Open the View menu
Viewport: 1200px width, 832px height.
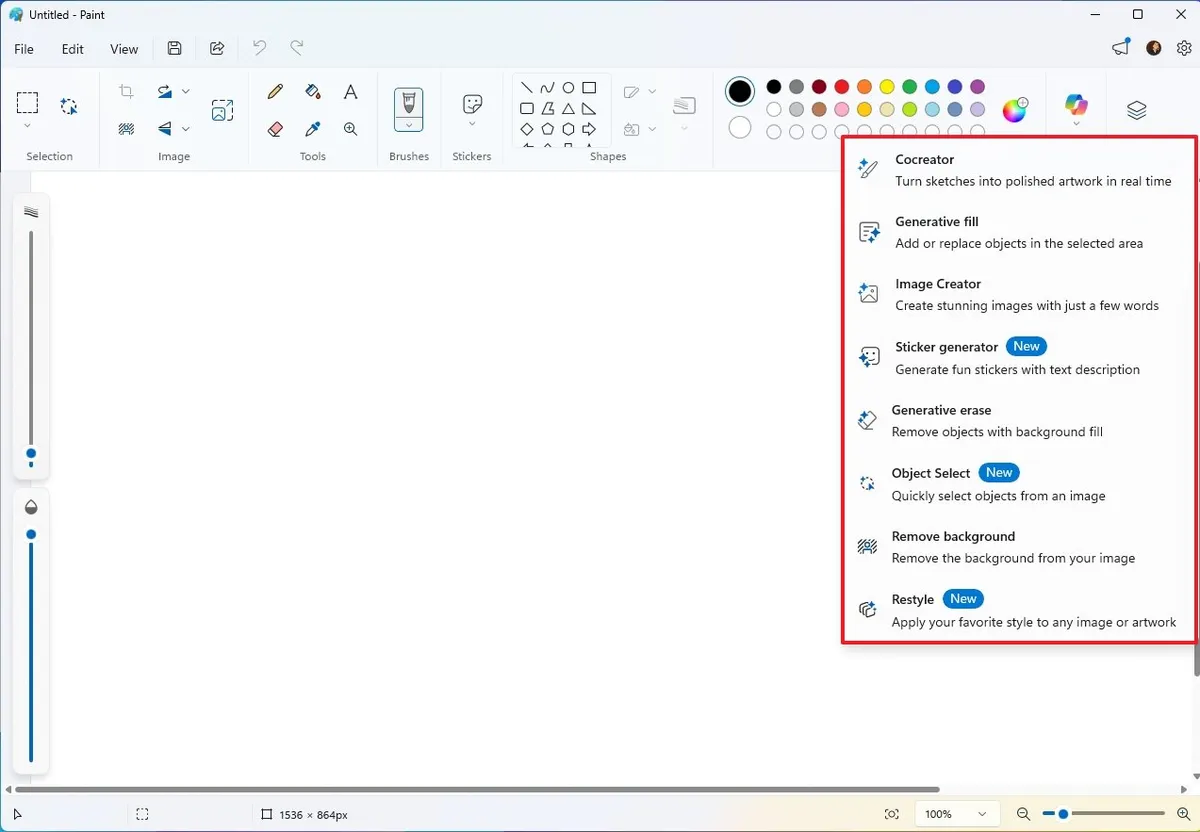tap(124, 48)
